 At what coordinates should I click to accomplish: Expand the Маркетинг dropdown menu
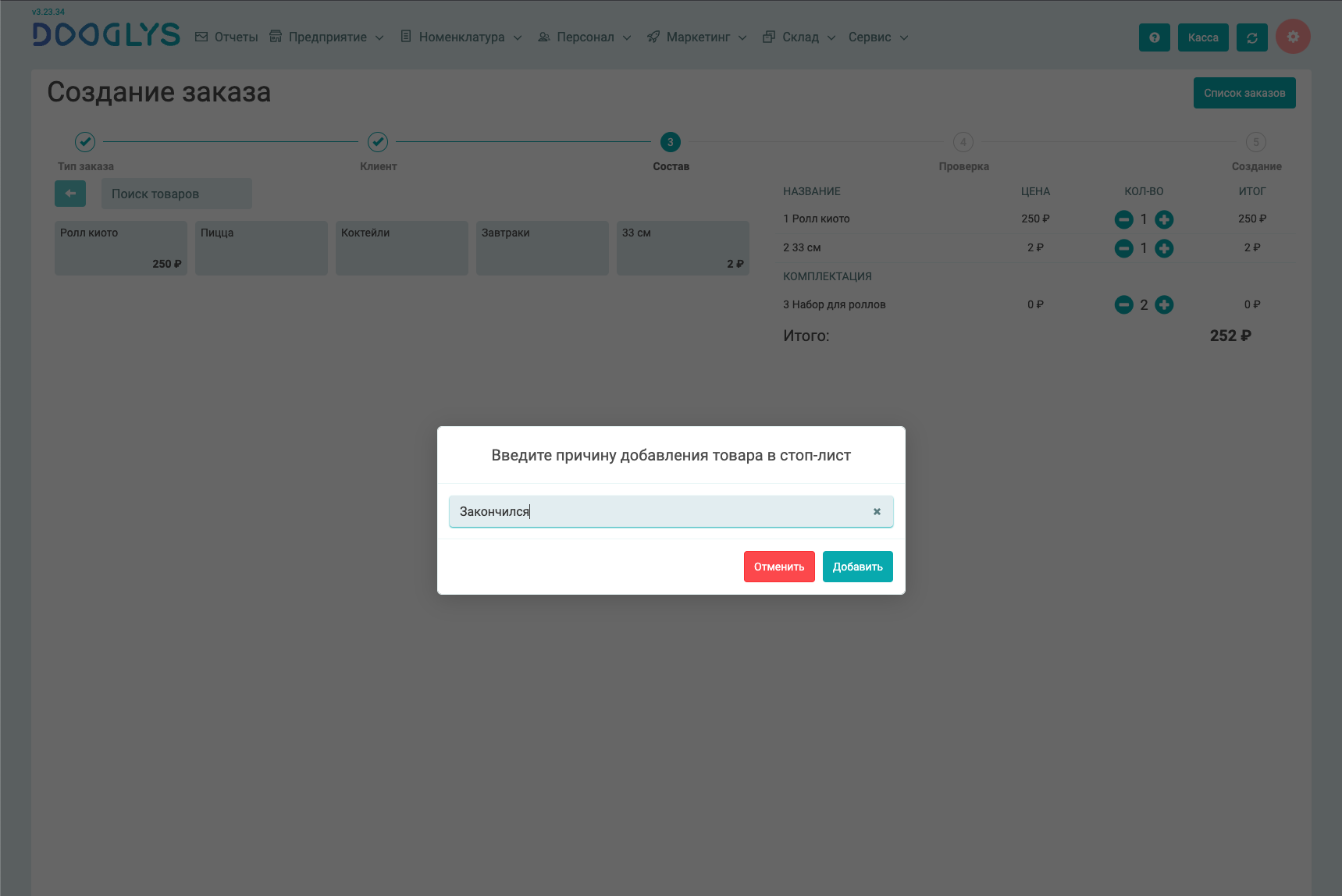pyautogui.click(x=696, y=37)
